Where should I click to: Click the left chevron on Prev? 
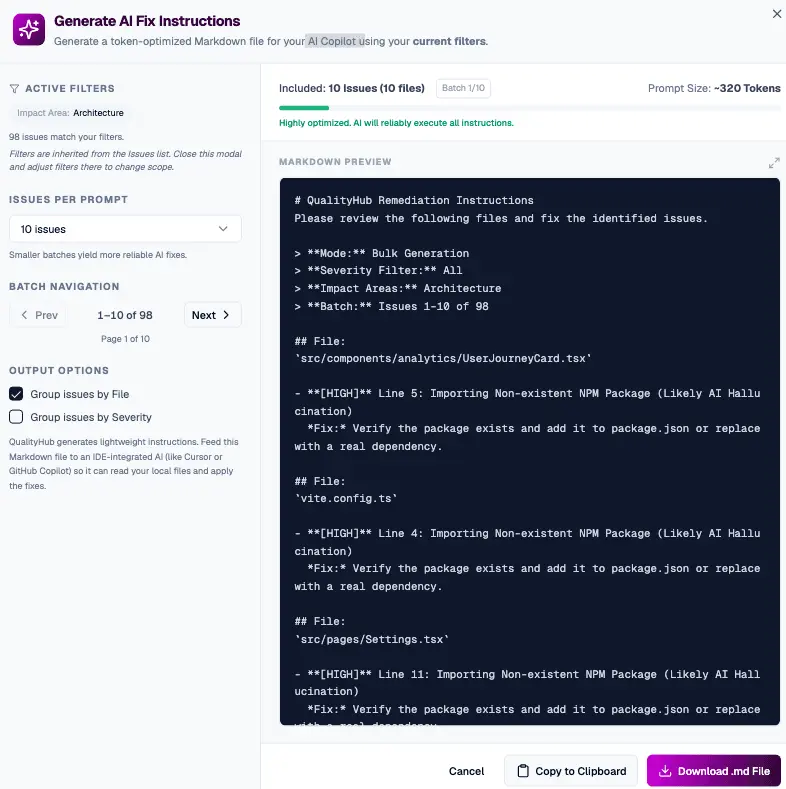(x=24, y=315)
